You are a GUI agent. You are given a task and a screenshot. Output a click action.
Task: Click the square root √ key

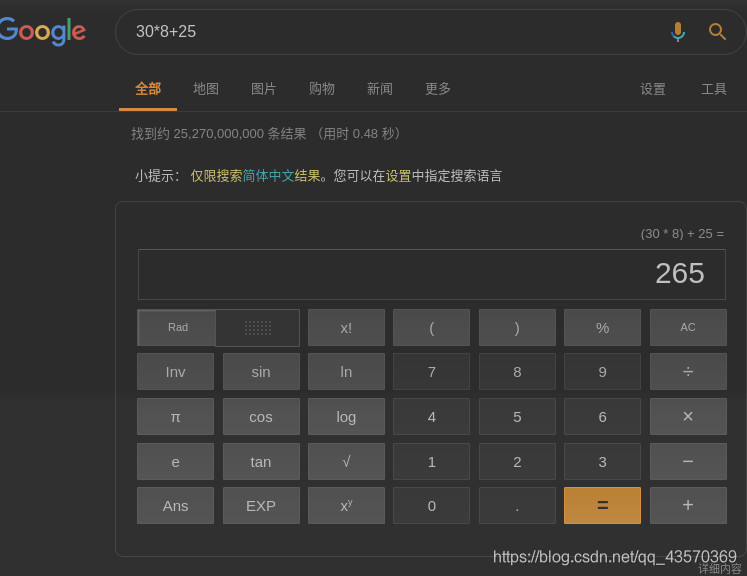[346, 461]
